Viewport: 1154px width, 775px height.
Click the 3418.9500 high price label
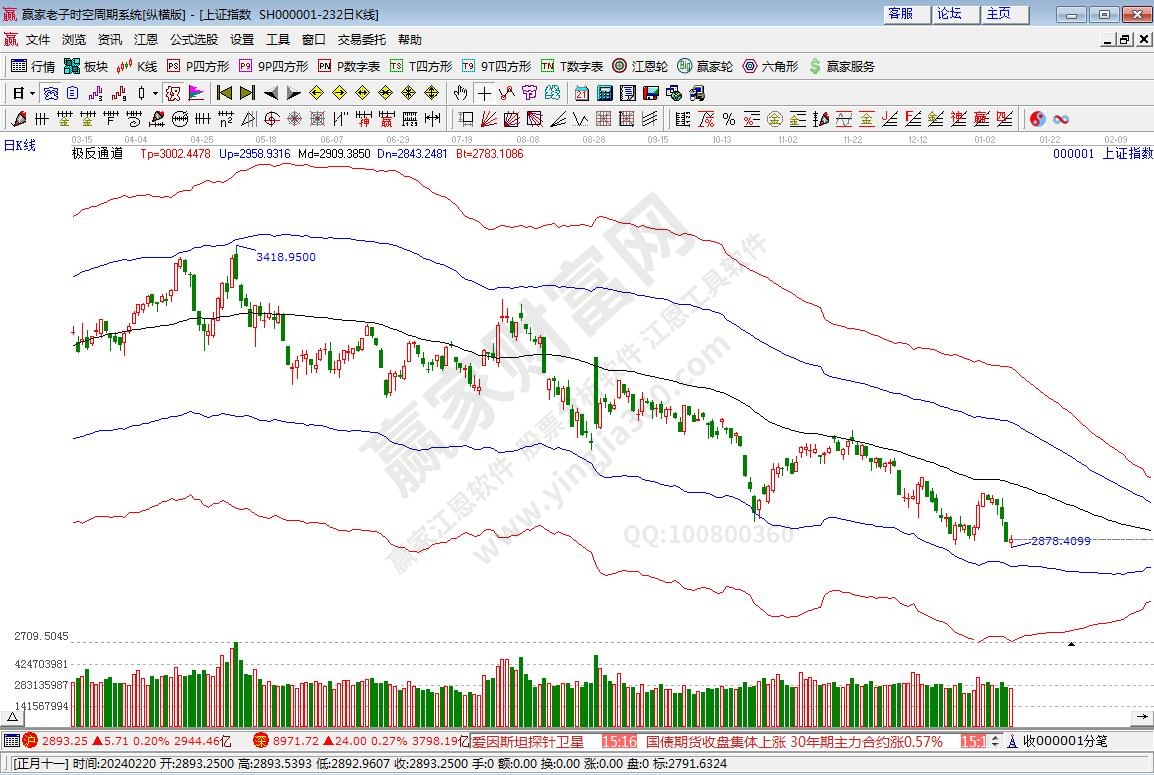(286, 257)
